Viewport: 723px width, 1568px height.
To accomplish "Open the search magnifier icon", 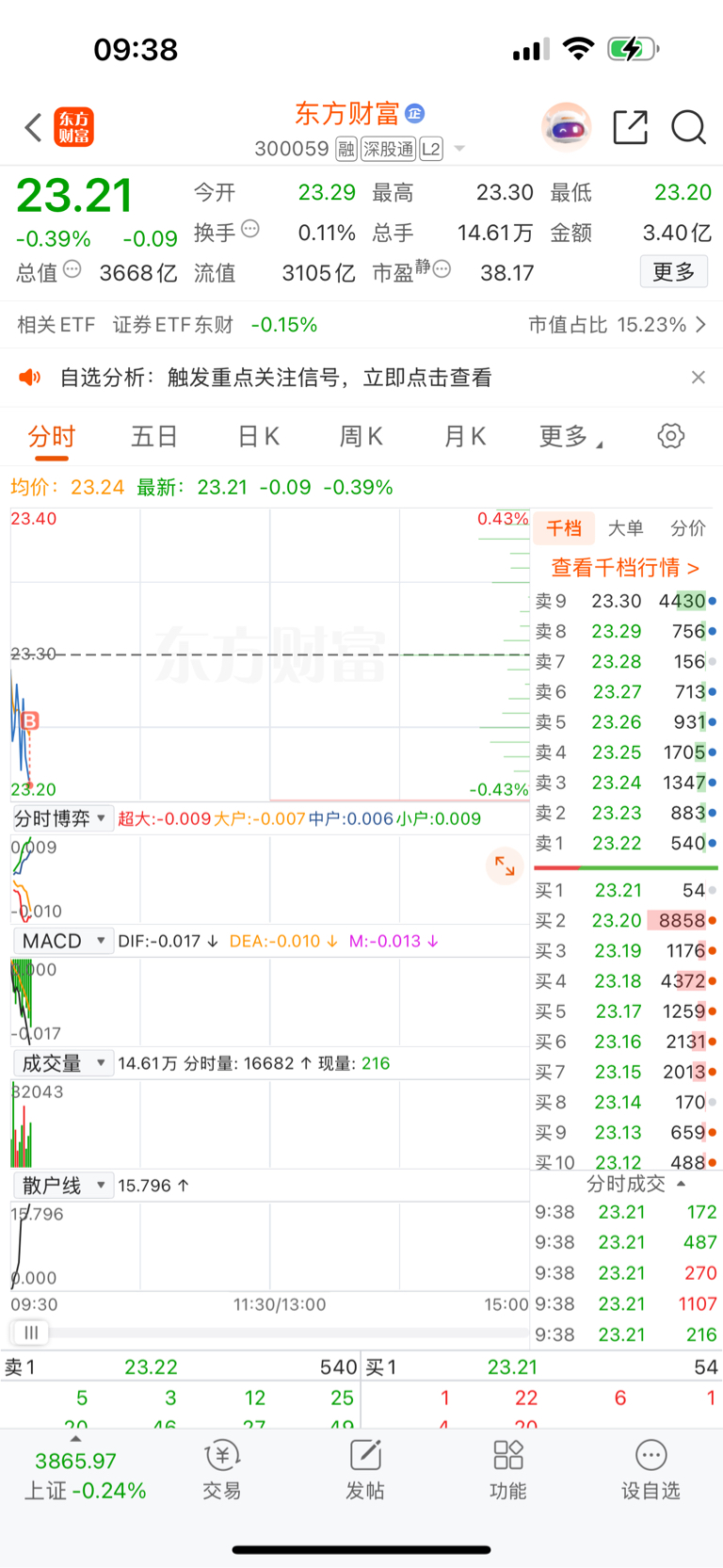I will [688, 126].
